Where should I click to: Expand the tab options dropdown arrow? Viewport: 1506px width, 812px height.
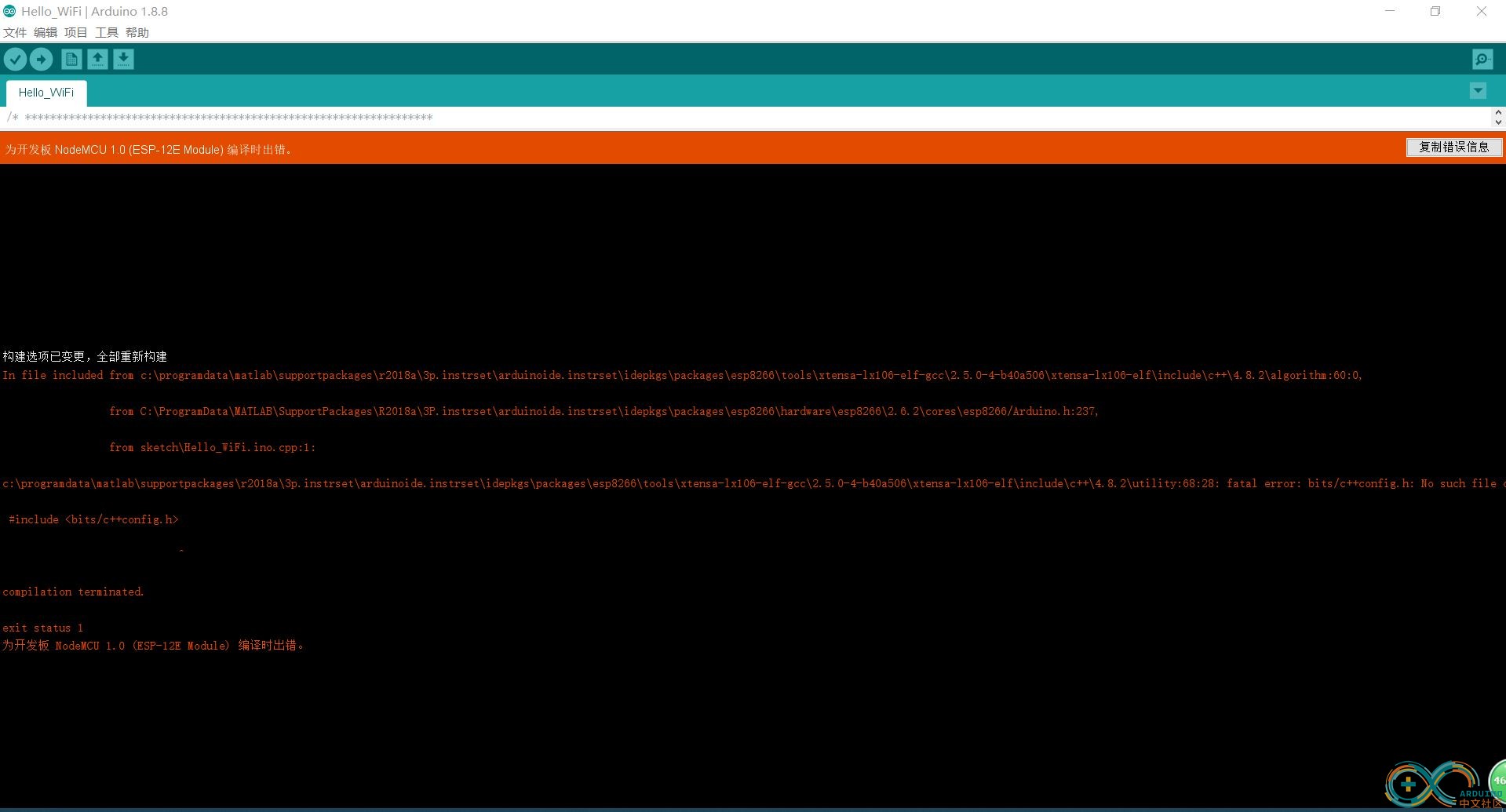coord(1478,91)
